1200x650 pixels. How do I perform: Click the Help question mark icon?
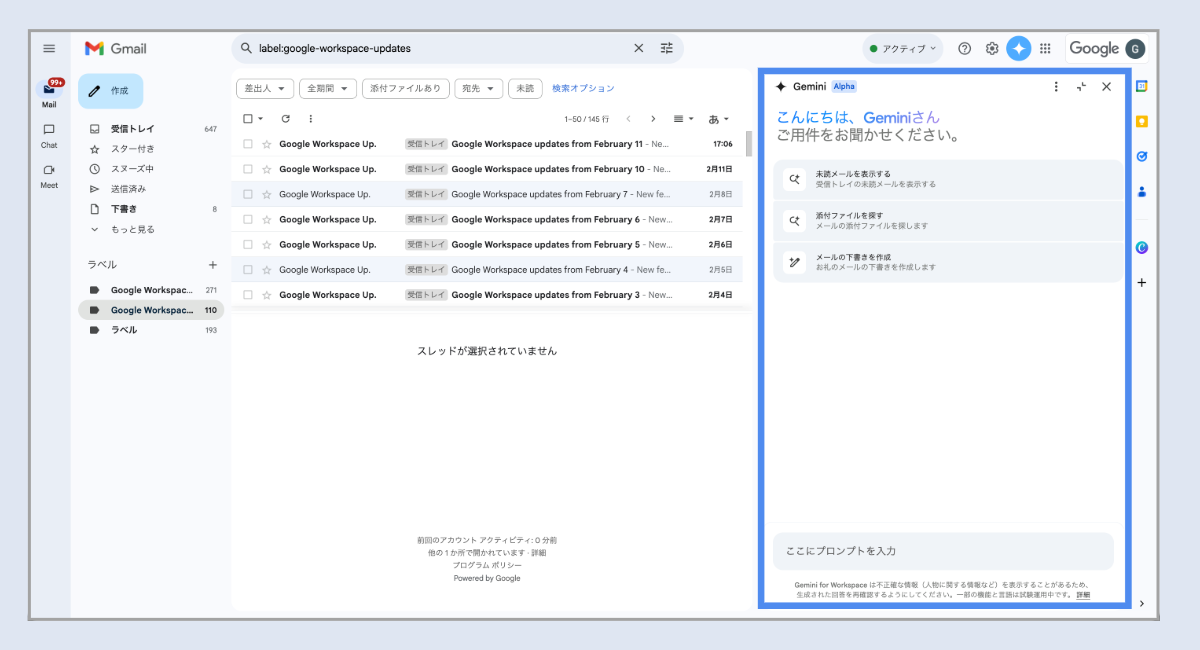point(964,48)
